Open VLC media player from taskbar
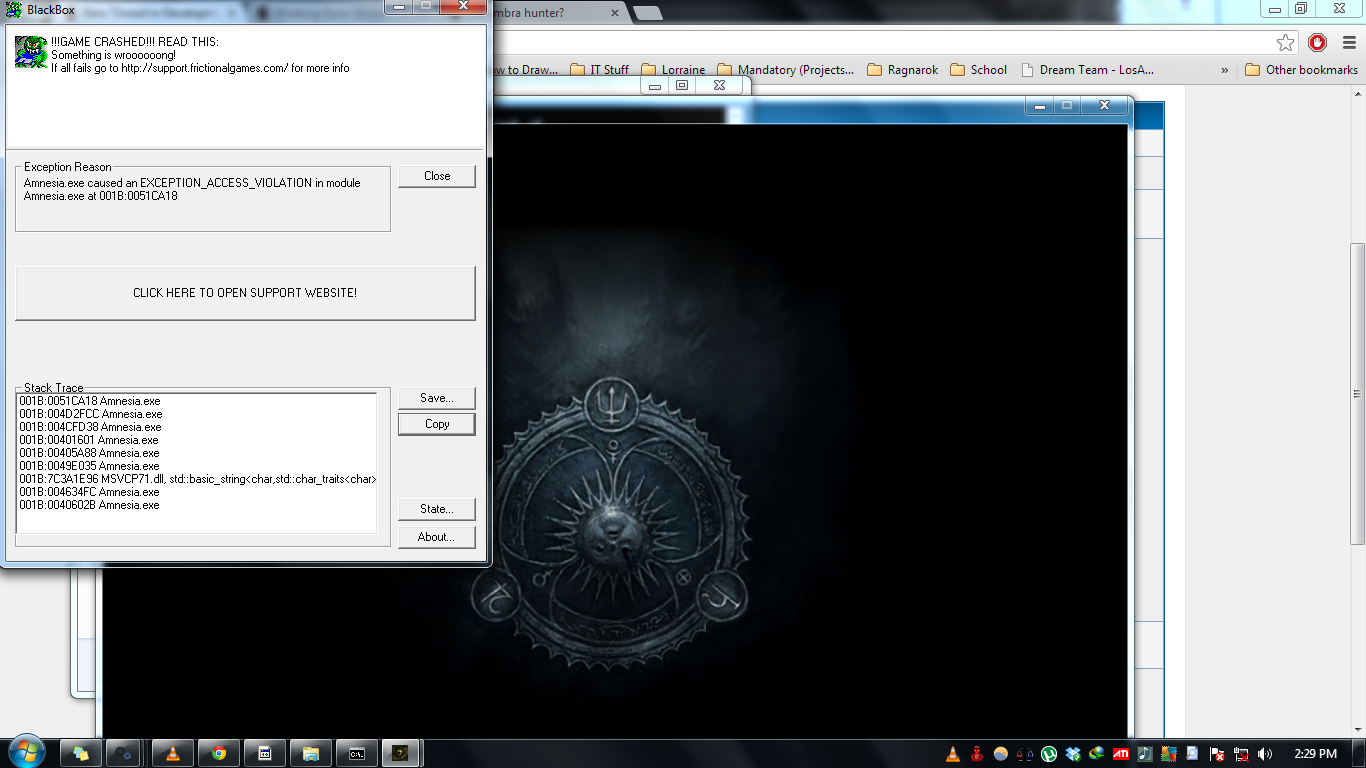The image size is (1366, 768). (173, 754)
